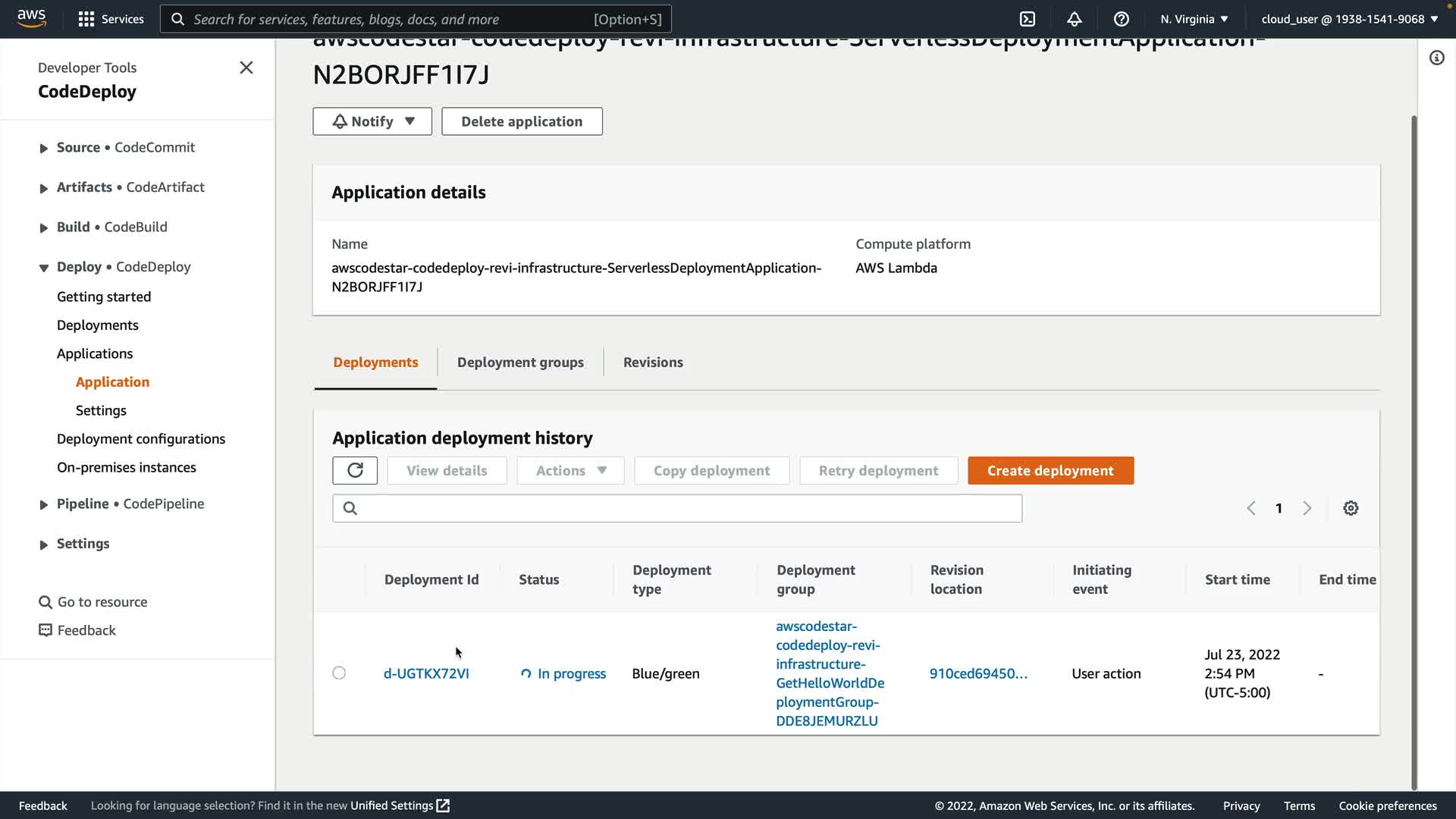Open the Notify dropdown
This screenshot has width=1456, height=819.
[372, 121]
